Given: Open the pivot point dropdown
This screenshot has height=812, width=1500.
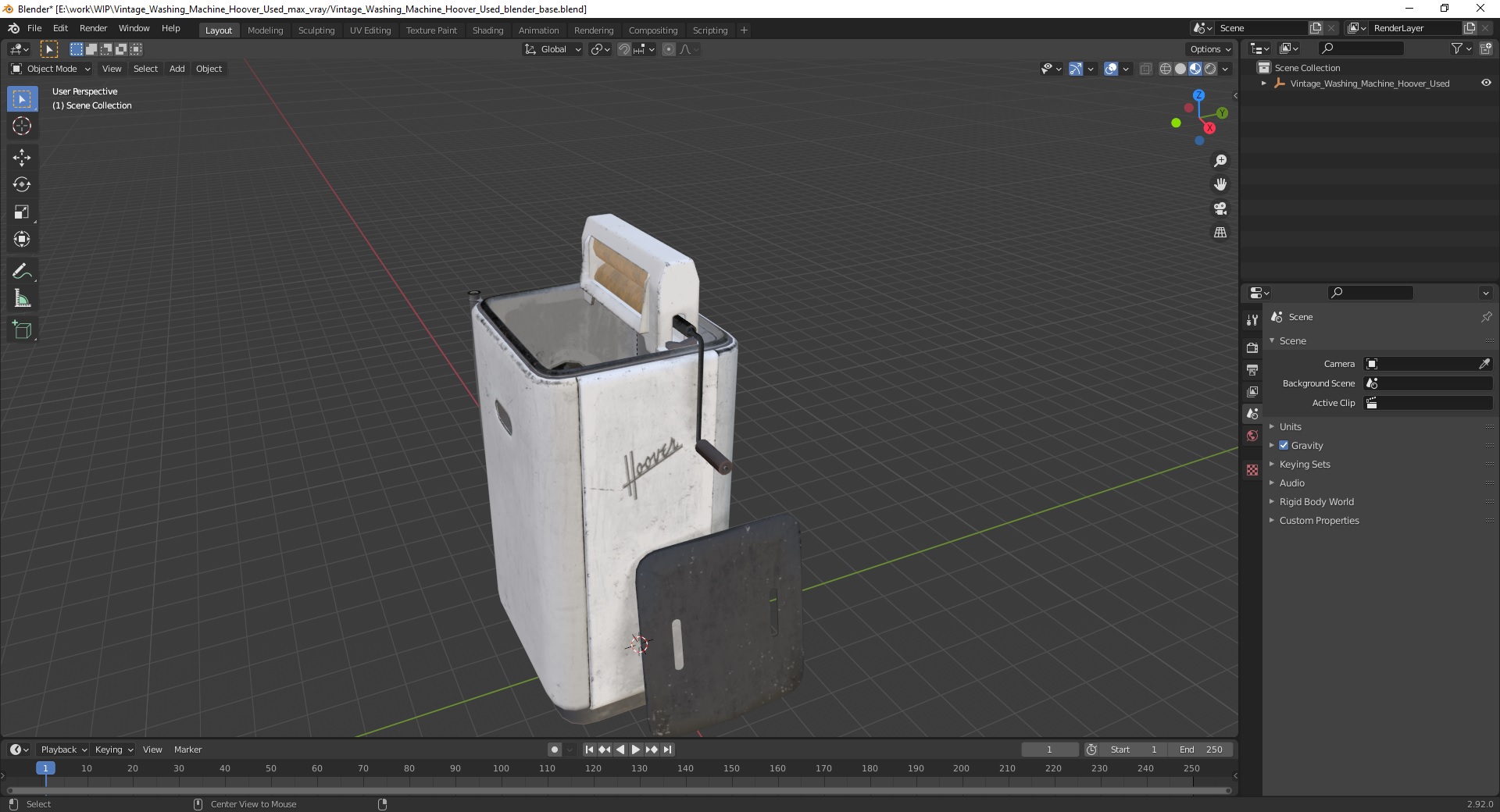Looking at the screenshot, I should (x=600, y=49).
